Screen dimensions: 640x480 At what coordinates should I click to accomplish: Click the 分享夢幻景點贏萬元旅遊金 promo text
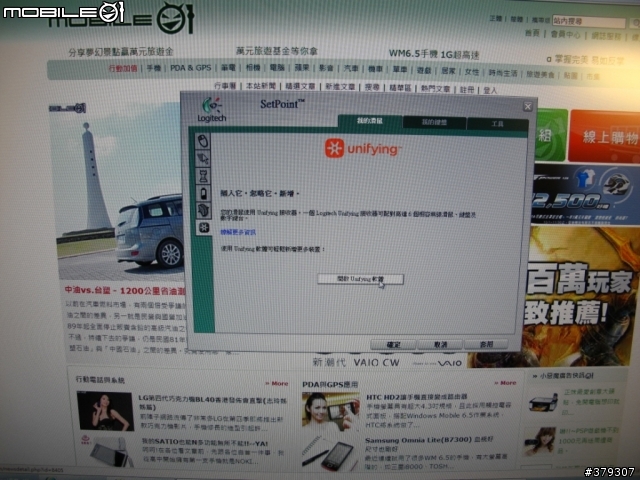tap(121, 52)
